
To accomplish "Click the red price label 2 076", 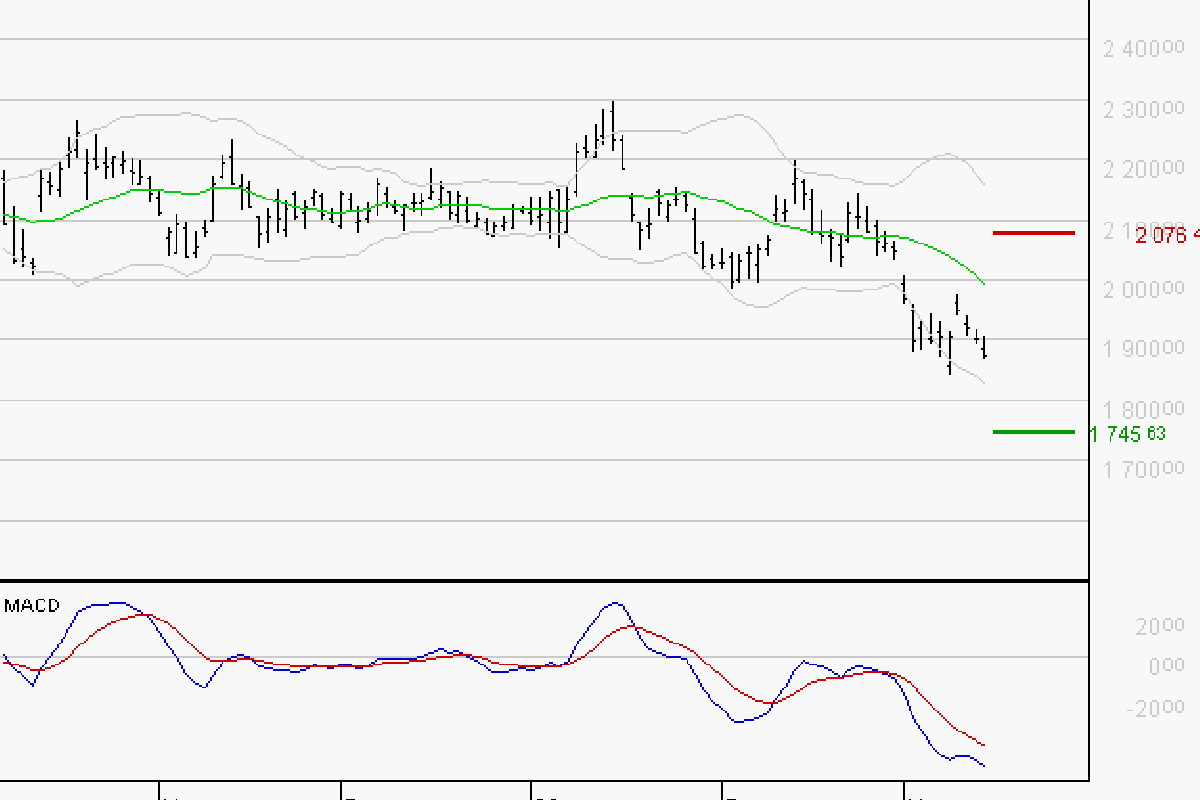I will [x=1160, y=233].
